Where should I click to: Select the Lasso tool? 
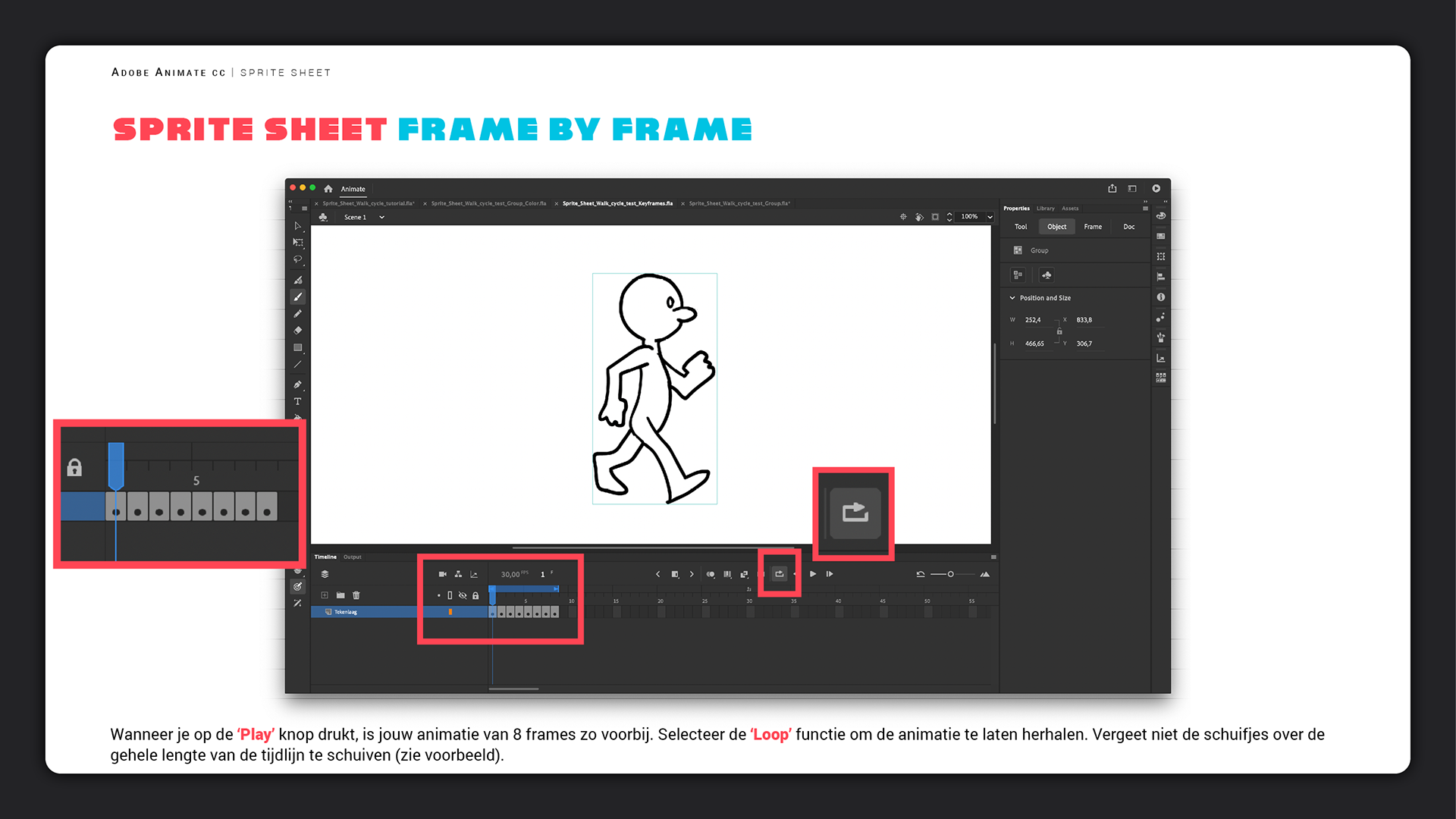click(x=297, y=259)
